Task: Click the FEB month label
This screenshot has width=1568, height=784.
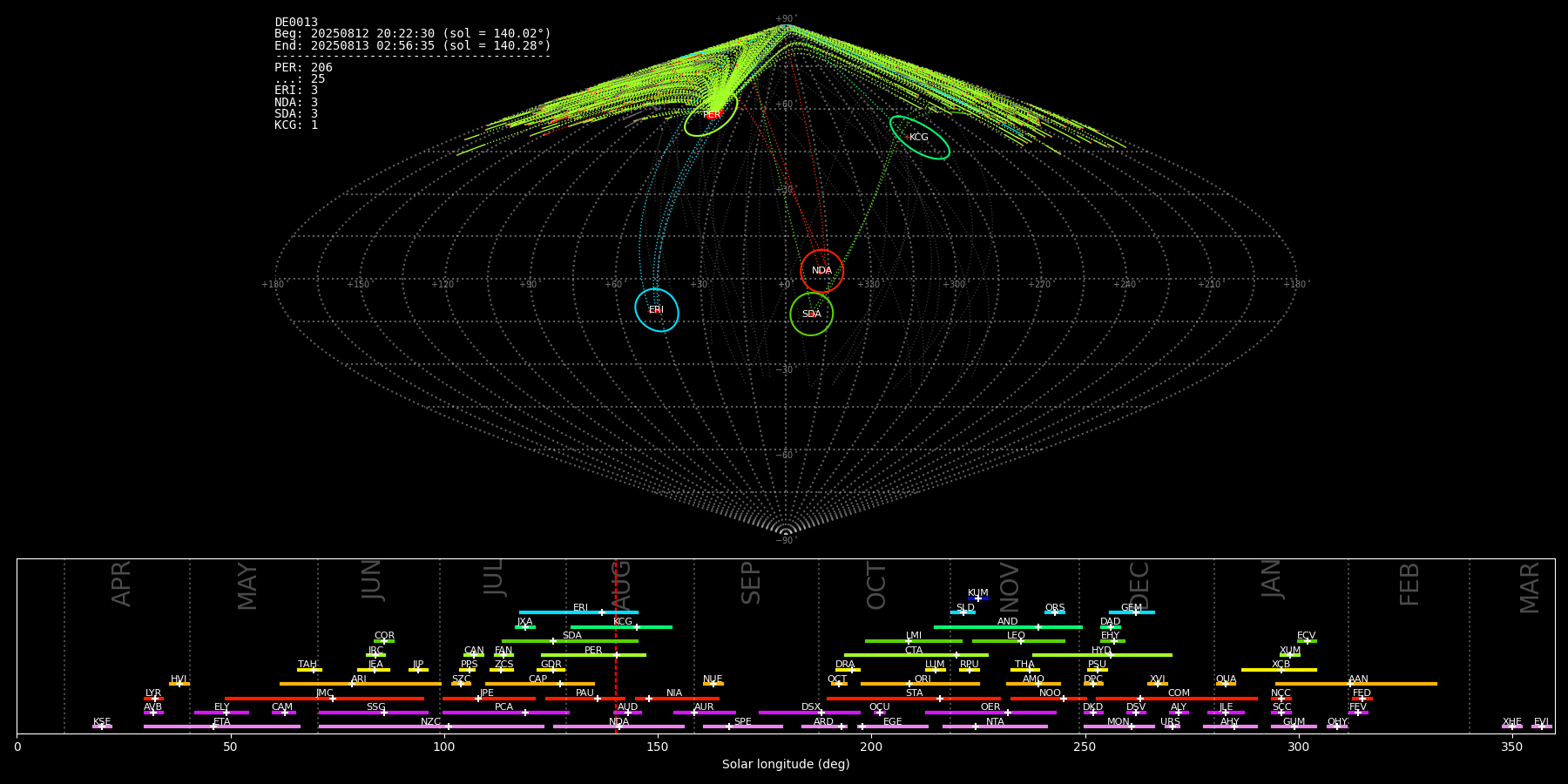Action: (1409, 584)
